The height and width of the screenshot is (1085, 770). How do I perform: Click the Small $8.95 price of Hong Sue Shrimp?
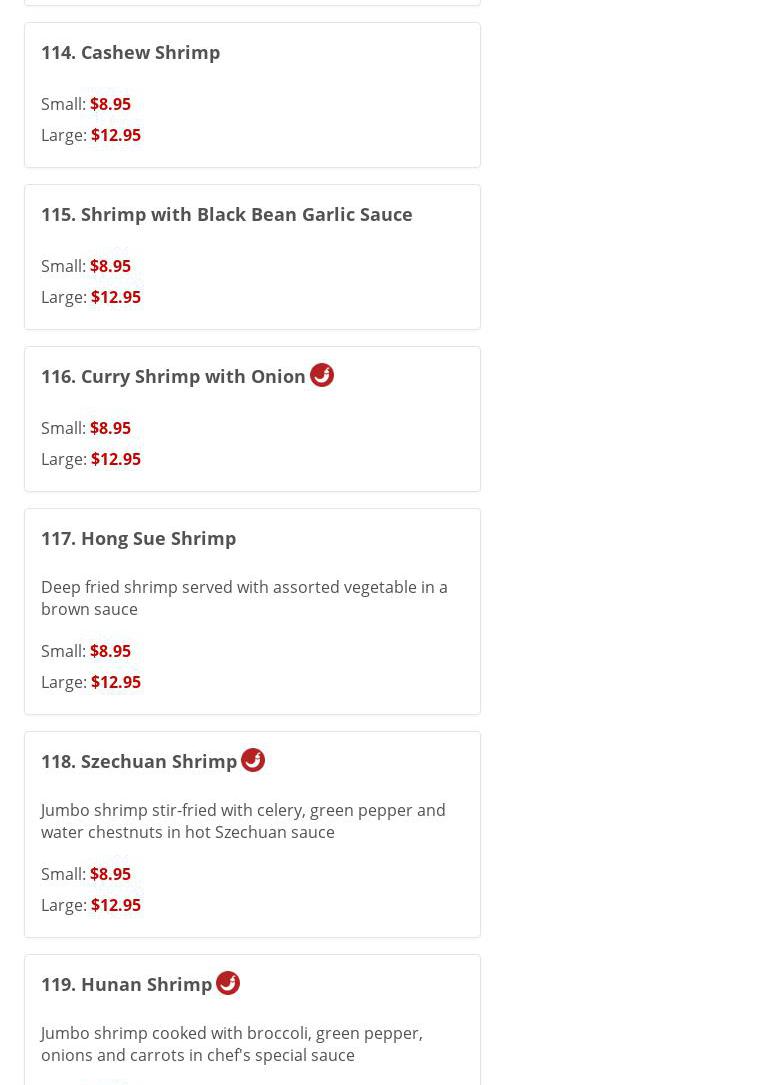tap(110, 651)
